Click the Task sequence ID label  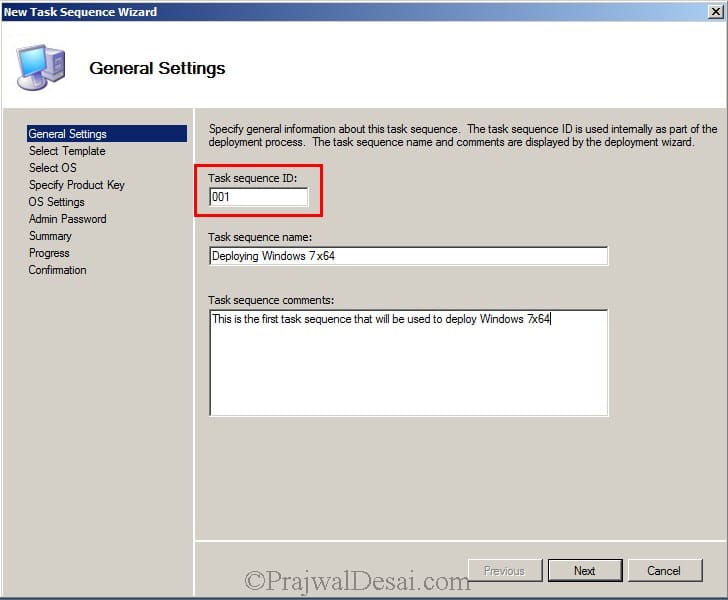click(252, 178)
